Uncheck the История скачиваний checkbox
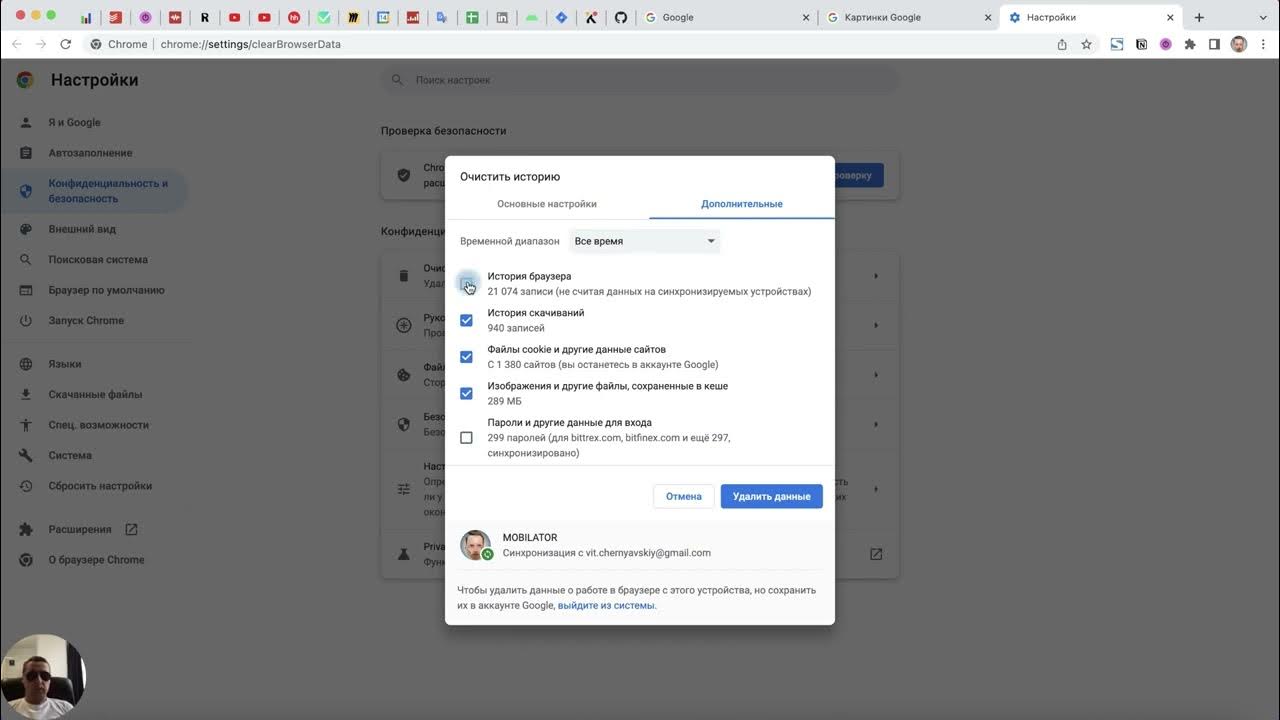This screenshot has width=1280, height=720. (466, 320)
